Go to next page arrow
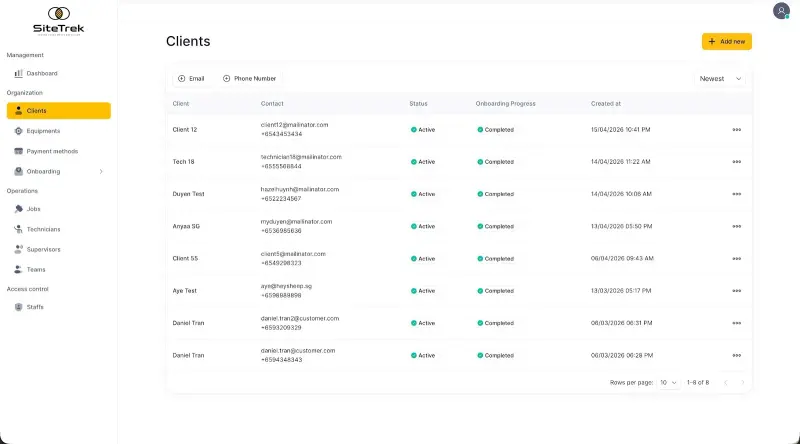The width and height of the screenshot is (800, 444). click(742, 383)
